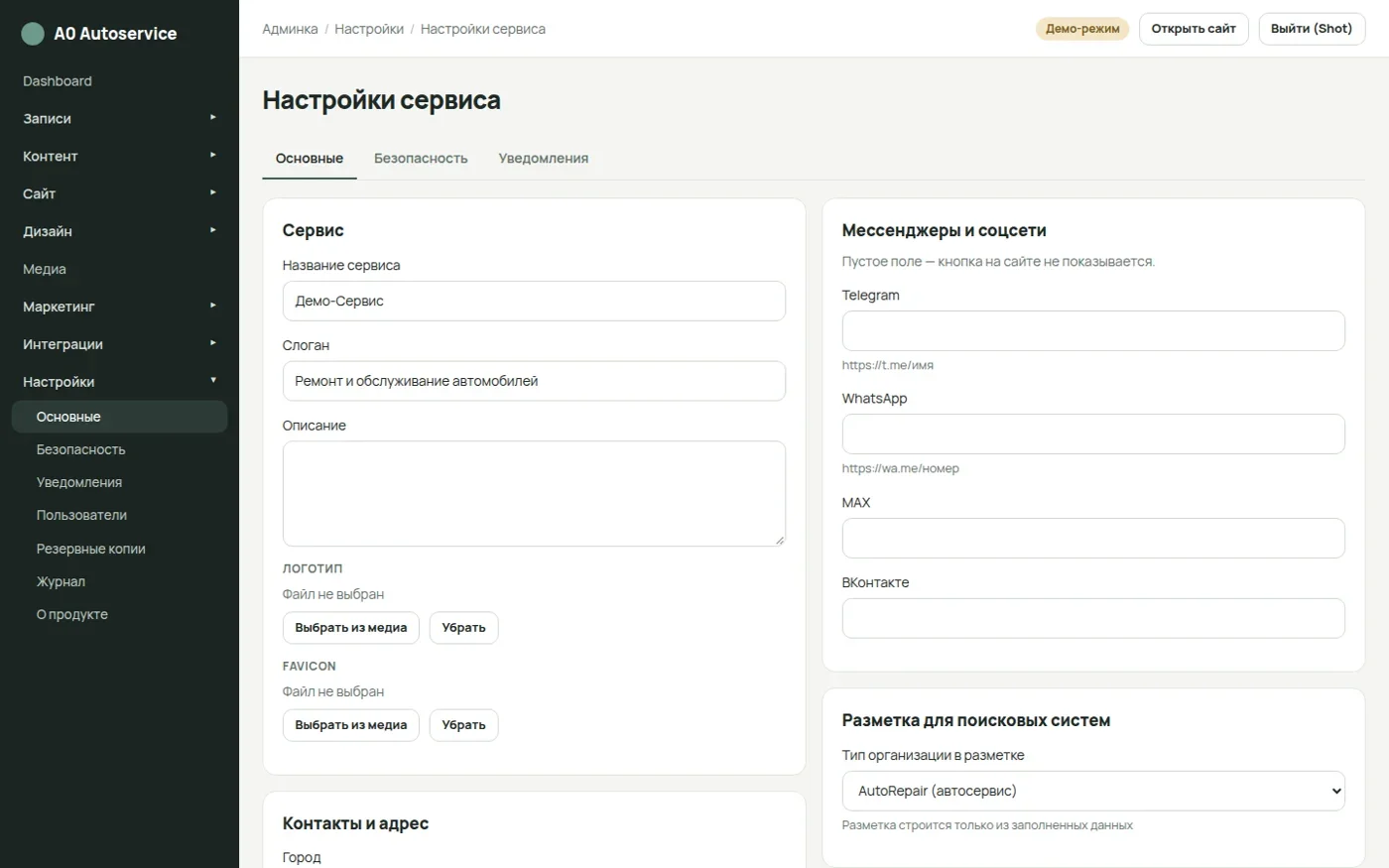Viewport: 1389px width, 868px height.
Task: Open Уведомления in the sidebar submenu
Action: tap(119, 482)
